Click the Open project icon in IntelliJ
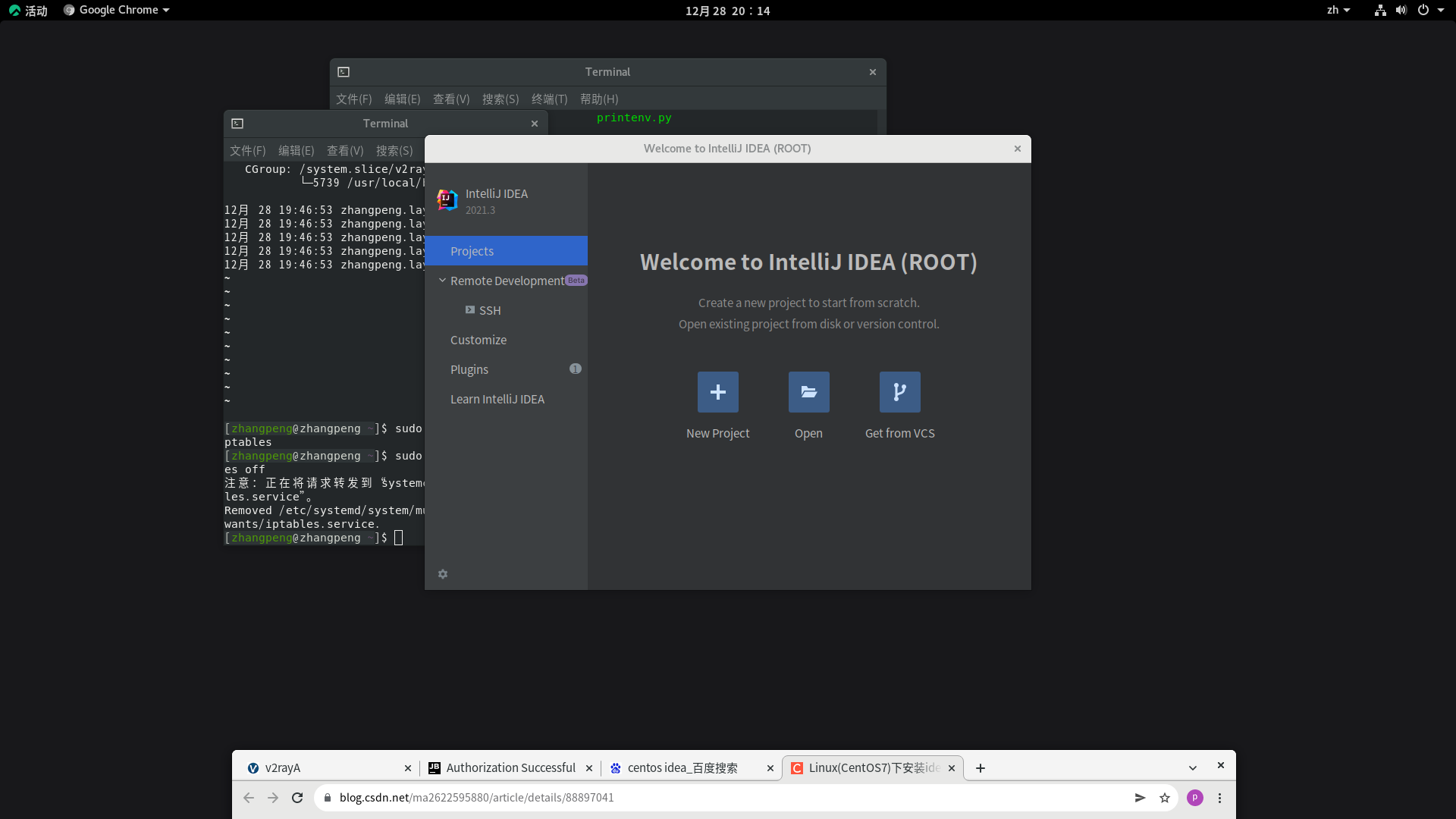Screen dimensions: 1456x819 pos(809,392)
